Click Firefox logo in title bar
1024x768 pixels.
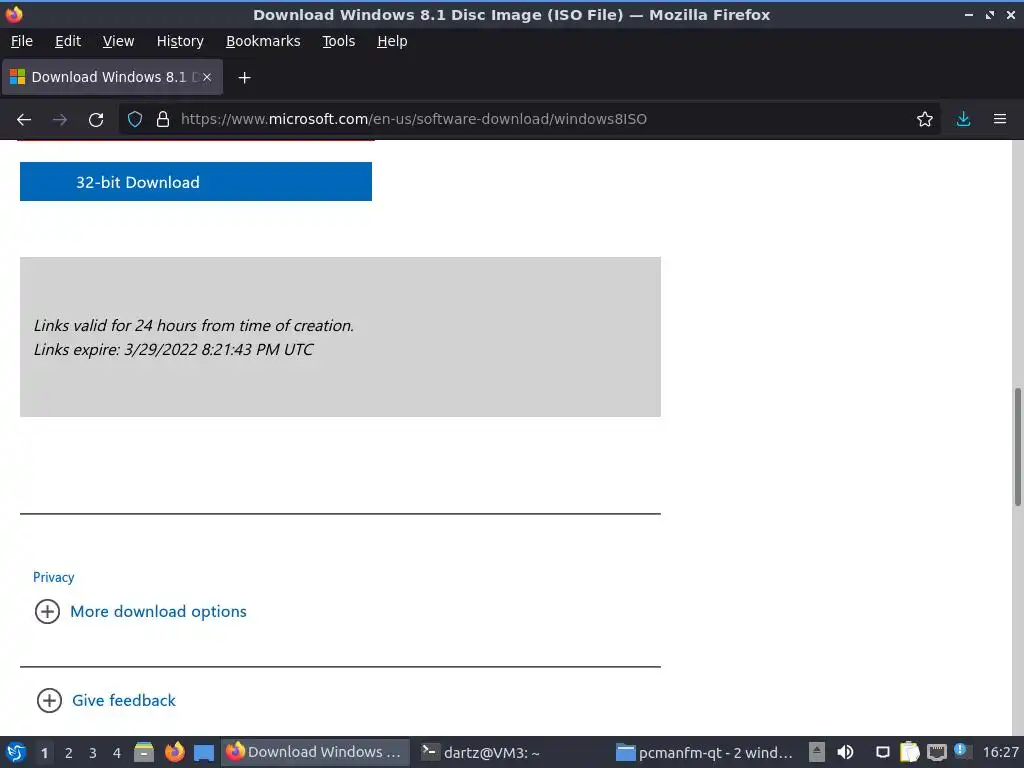pos(14,14)
